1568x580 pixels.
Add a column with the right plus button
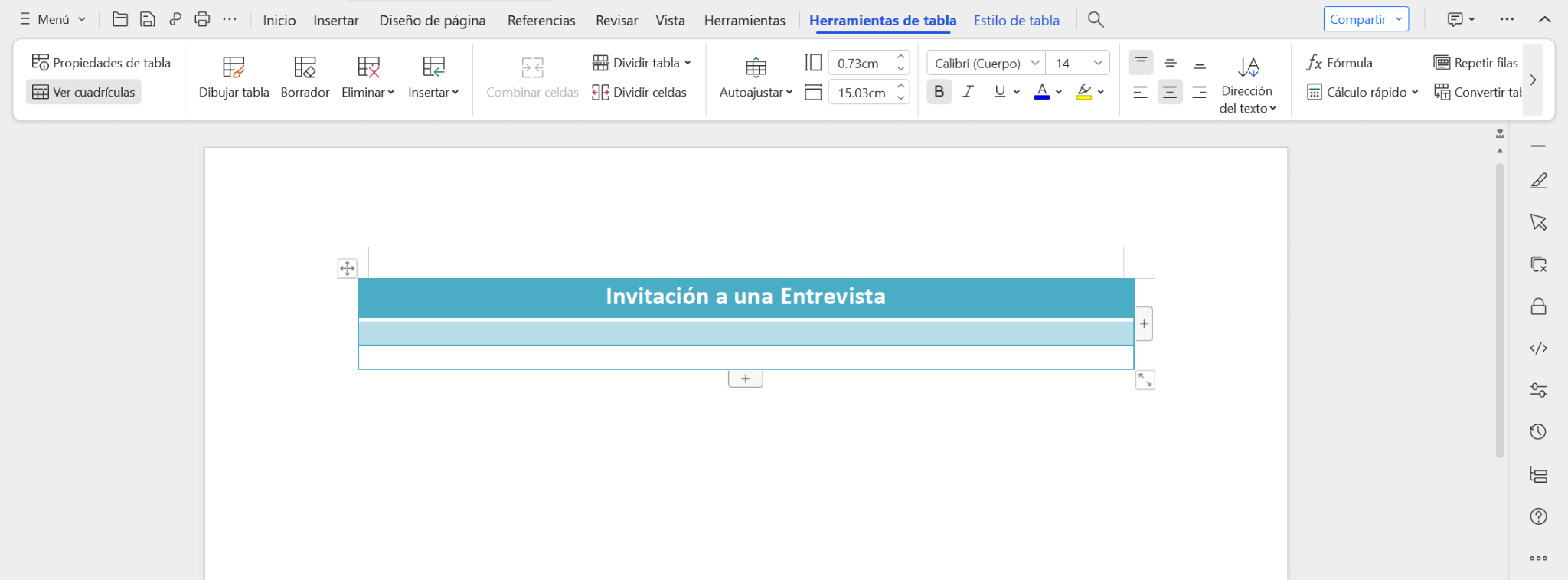click(1144, 323)
